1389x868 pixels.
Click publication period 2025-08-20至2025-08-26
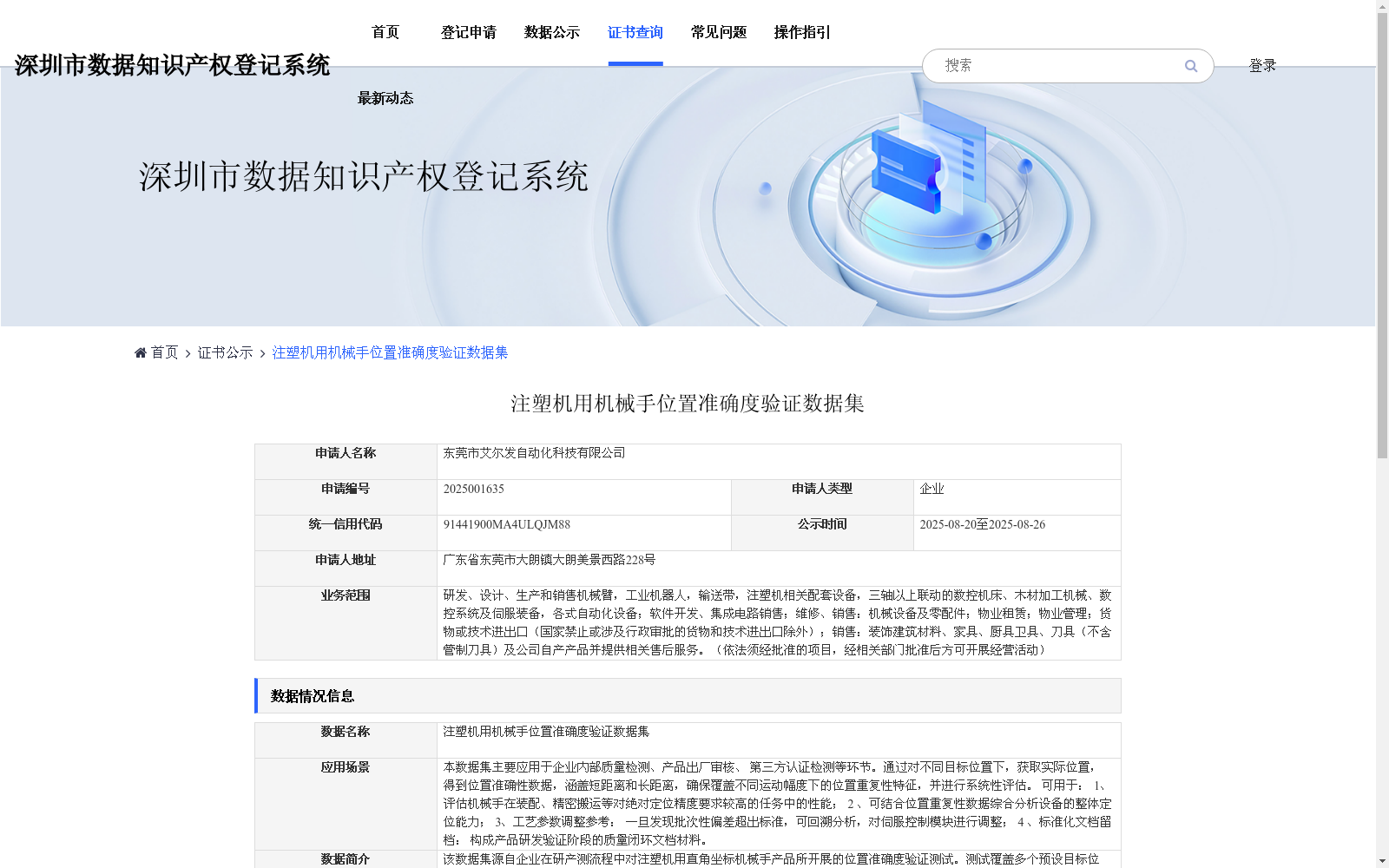[982, 524]
